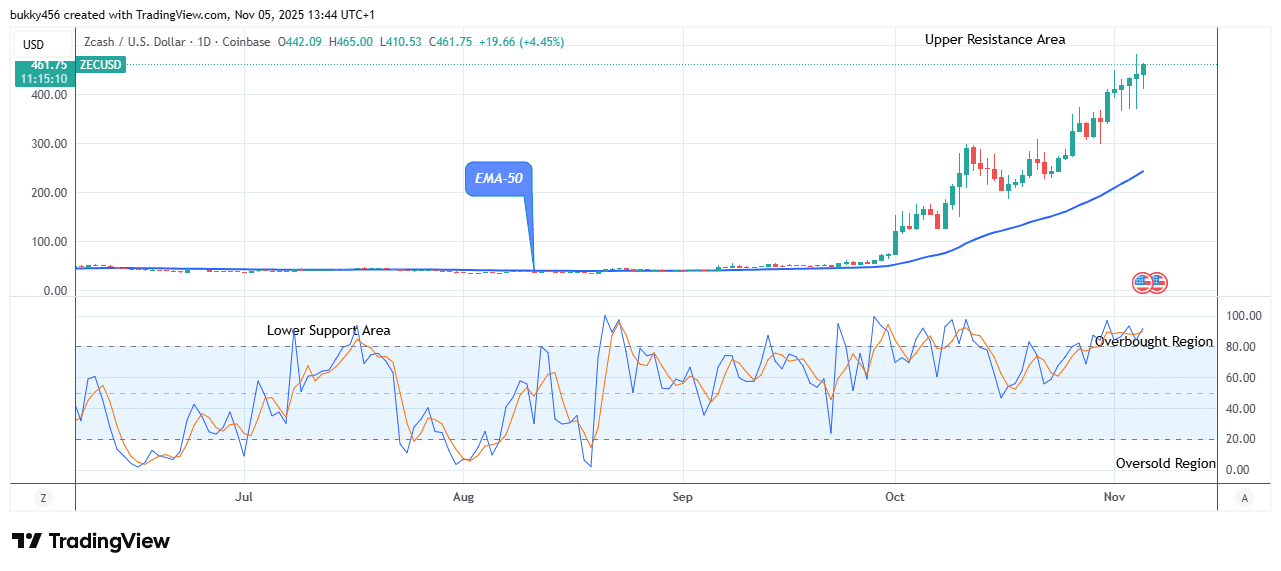
Task: Click the C461.75 close price value
Action: [x=450, y=42]
